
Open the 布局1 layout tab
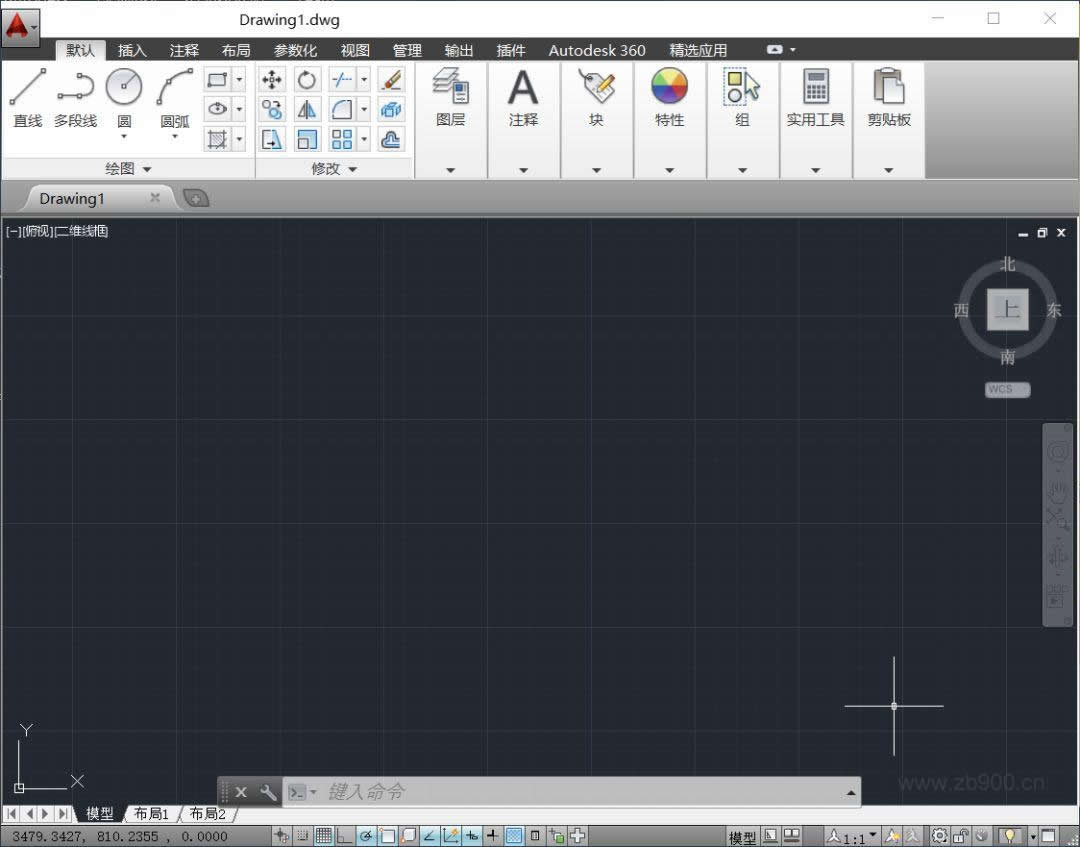click(150, 813)
